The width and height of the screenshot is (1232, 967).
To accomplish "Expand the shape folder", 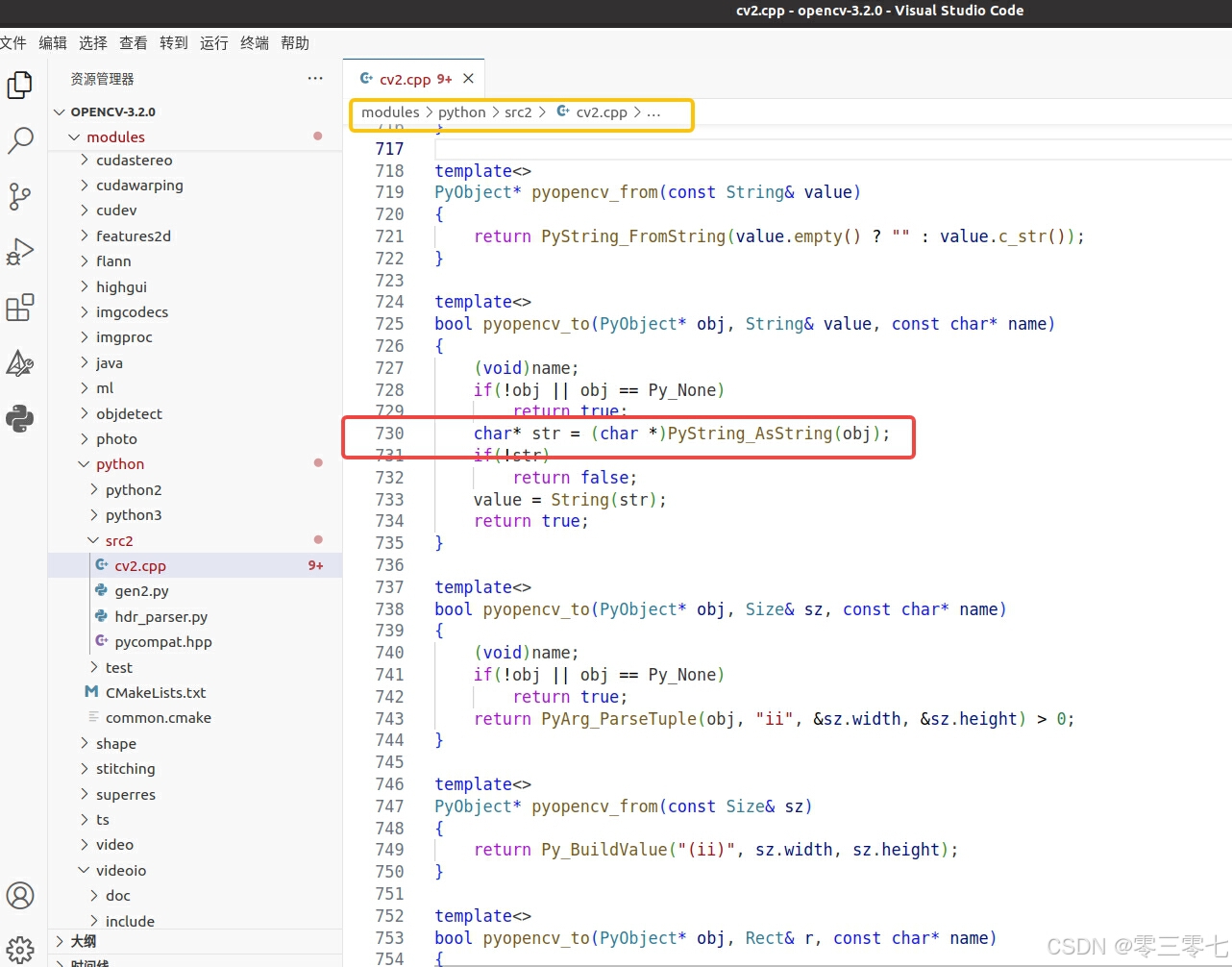I will [x=195, y=744].
